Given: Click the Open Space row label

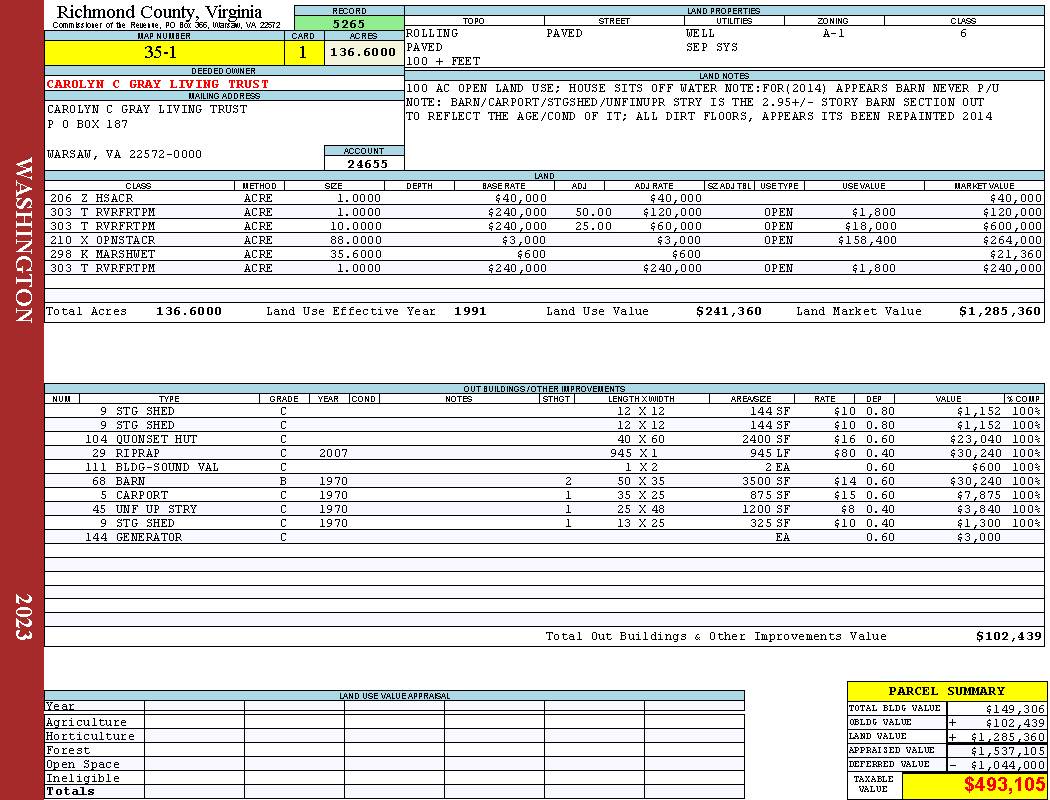Looking at the screenshot, I should coord(82,765).
